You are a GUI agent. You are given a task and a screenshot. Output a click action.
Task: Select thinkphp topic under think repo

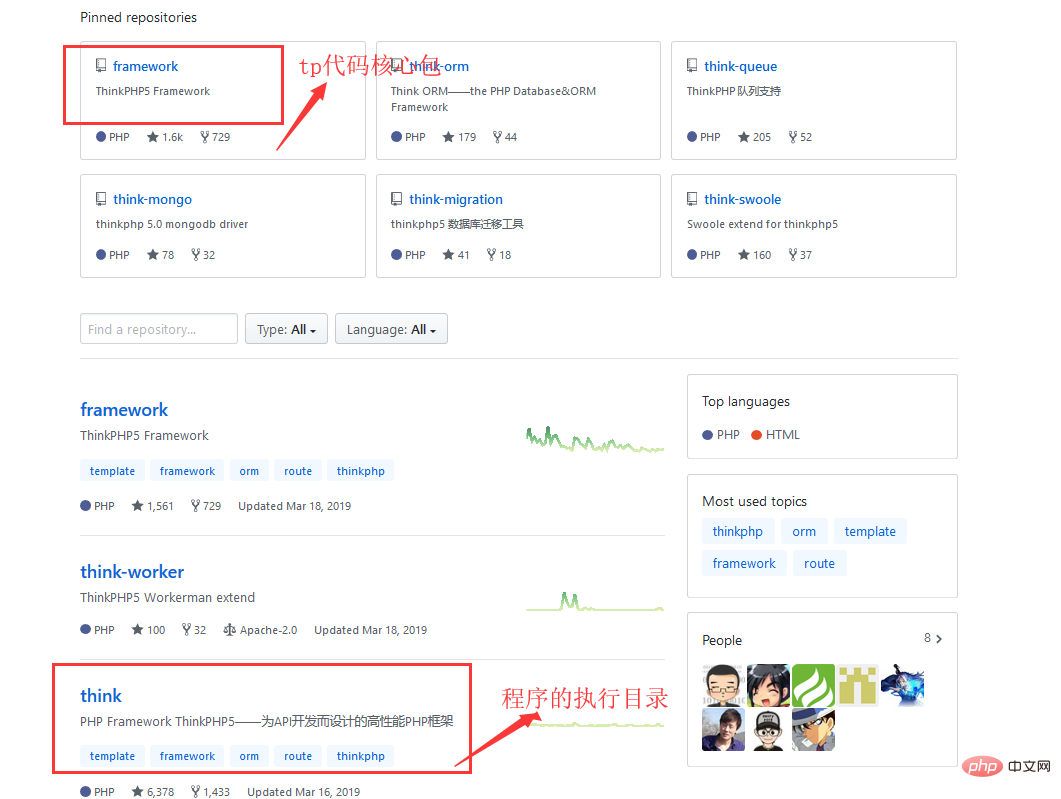coord(361,756)
